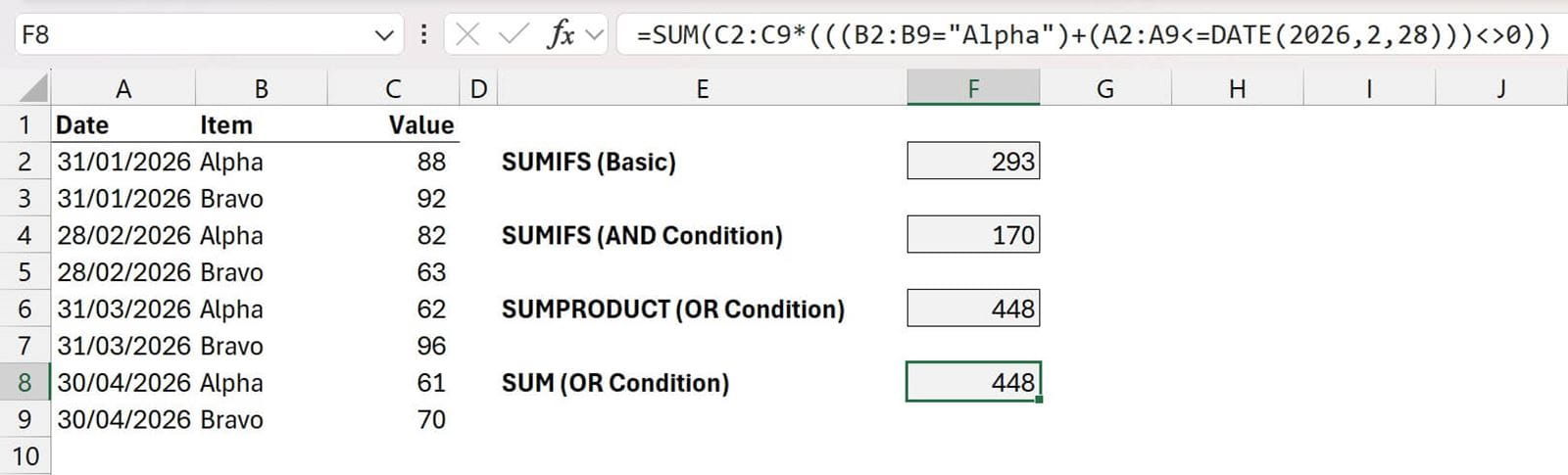Select column J header
1568x475 pixels.
[x=1501, y=89]
